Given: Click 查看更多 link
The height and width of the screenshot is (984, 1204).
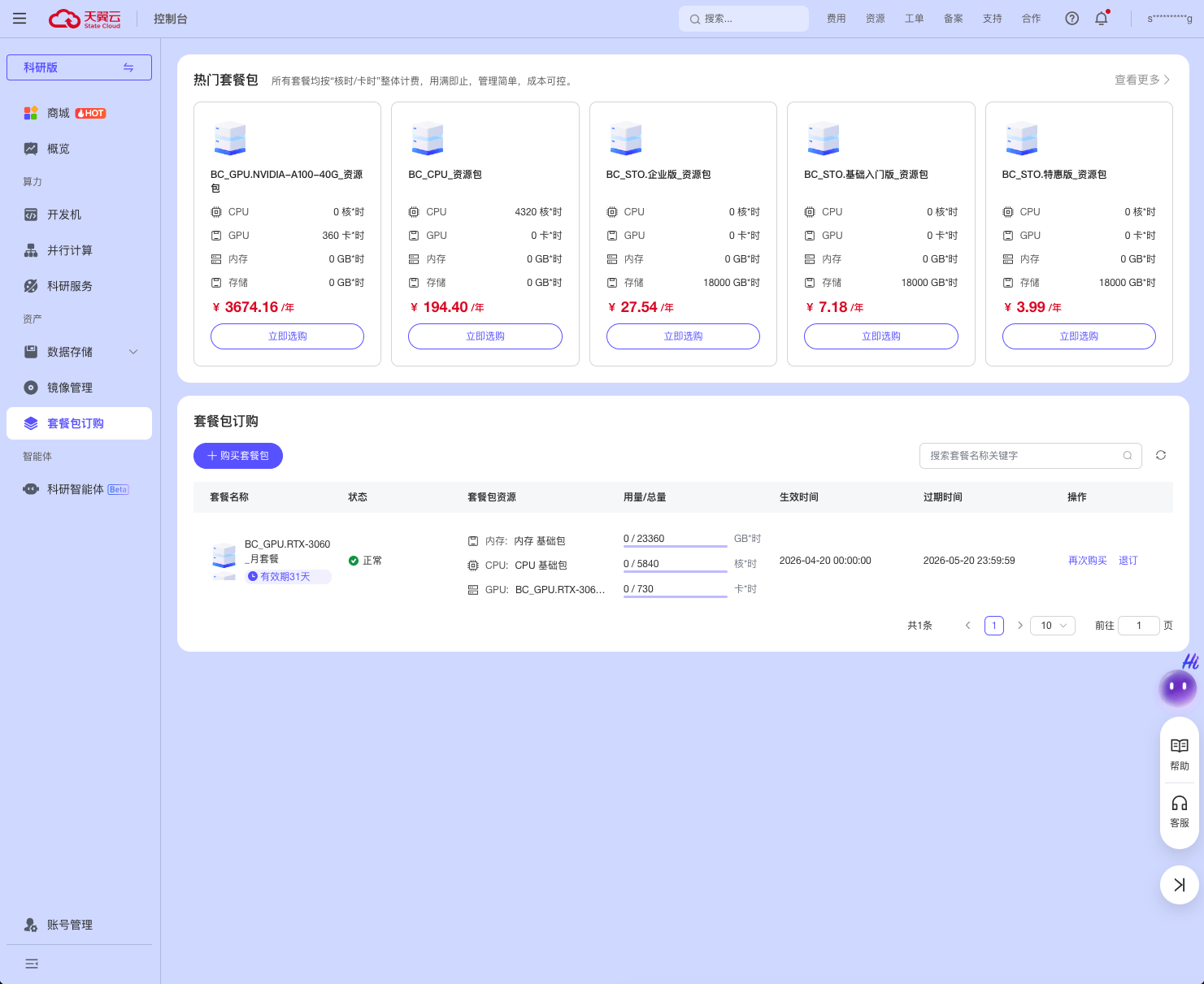Looking at the screenshot, I should click(x=1142, y=80).
